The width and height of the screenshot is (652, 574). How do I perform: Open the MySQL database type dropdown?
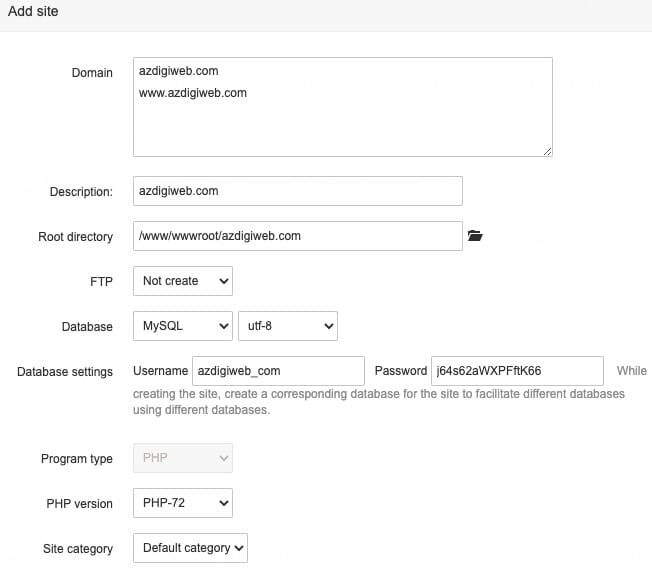(183, 326)
